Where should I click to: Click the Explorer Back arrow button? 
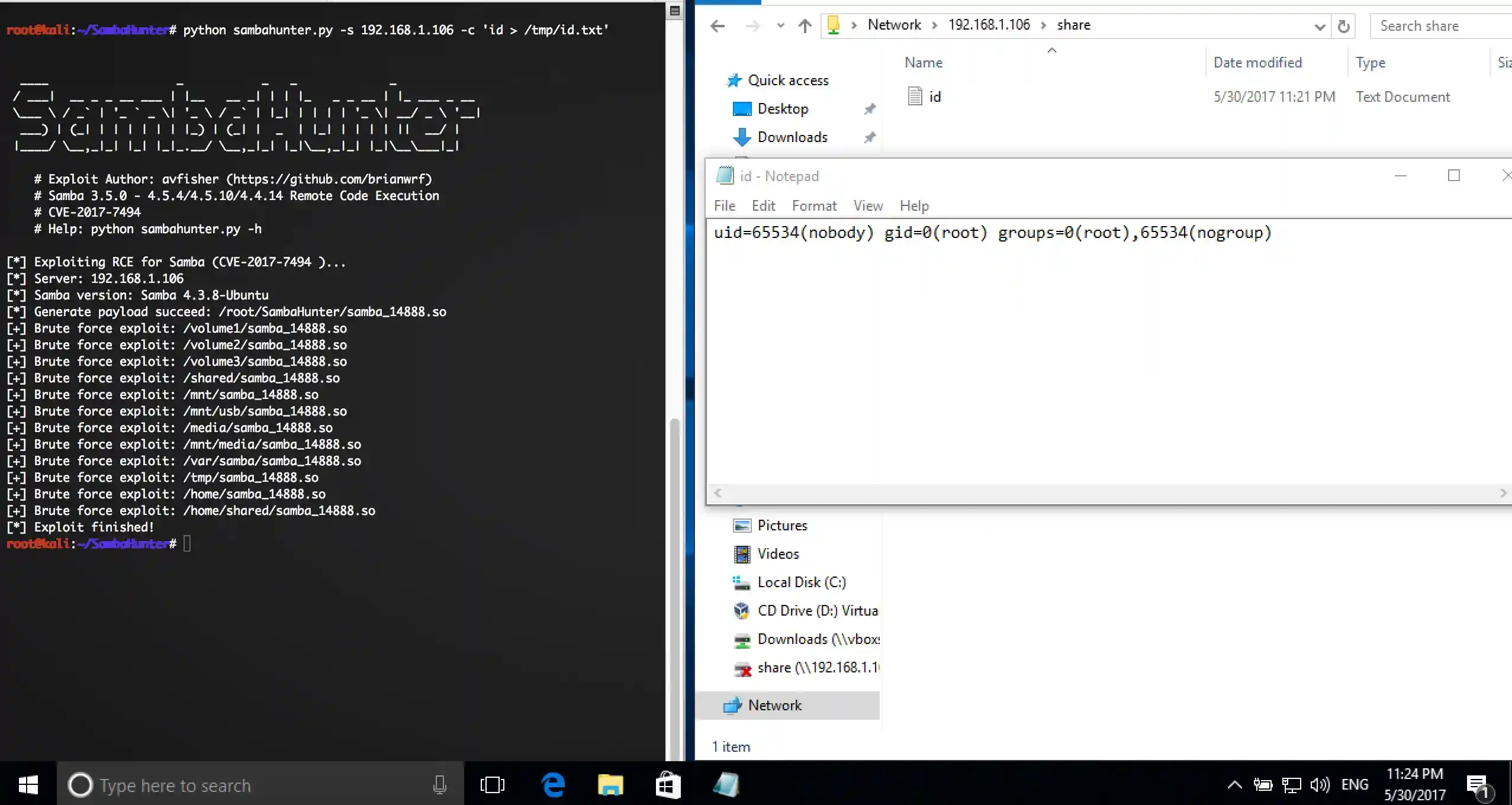pyautogui.click(x=718, y=25)
